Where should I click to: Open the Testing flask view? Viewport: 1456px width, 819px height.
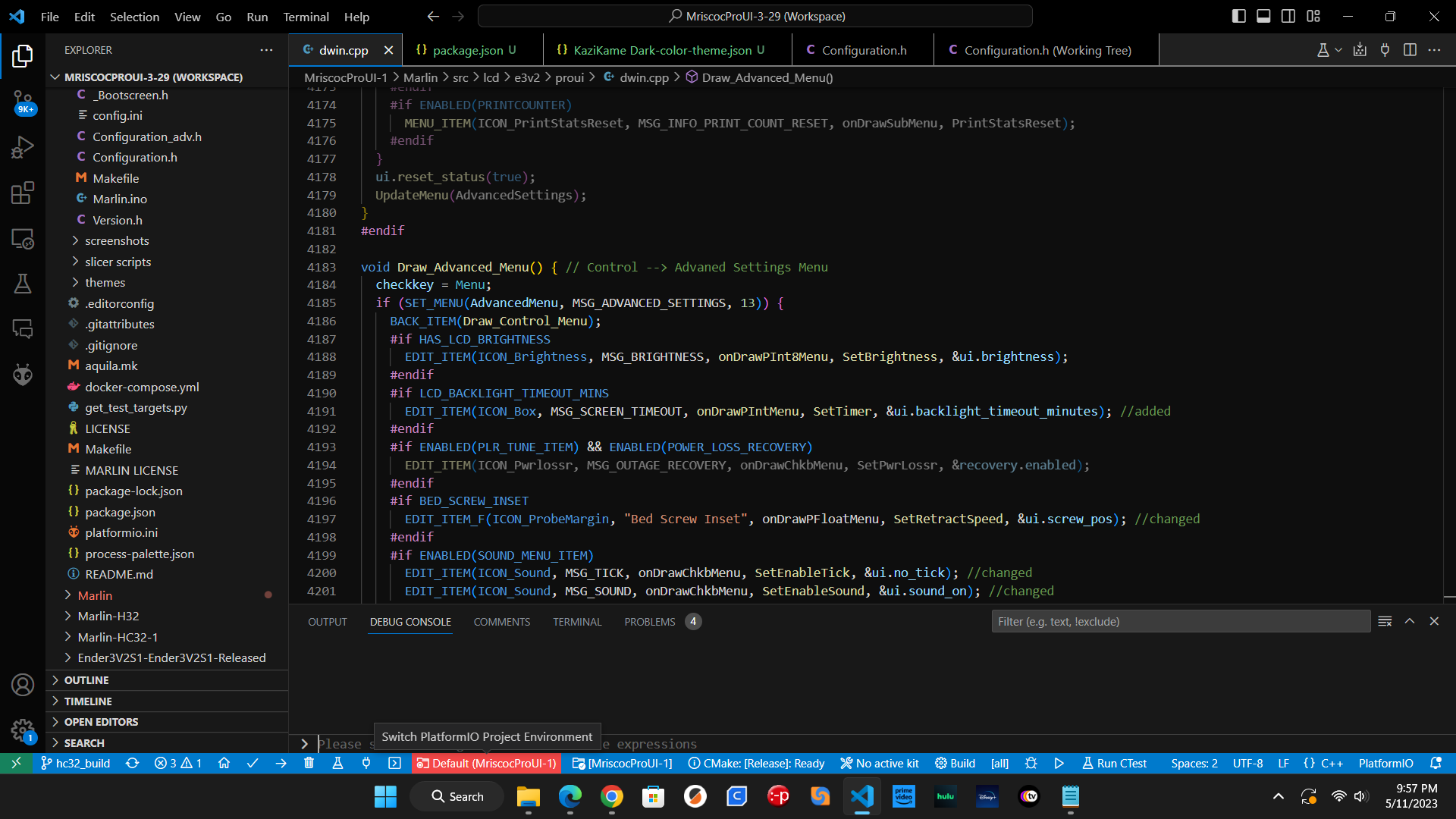point(23,284)
